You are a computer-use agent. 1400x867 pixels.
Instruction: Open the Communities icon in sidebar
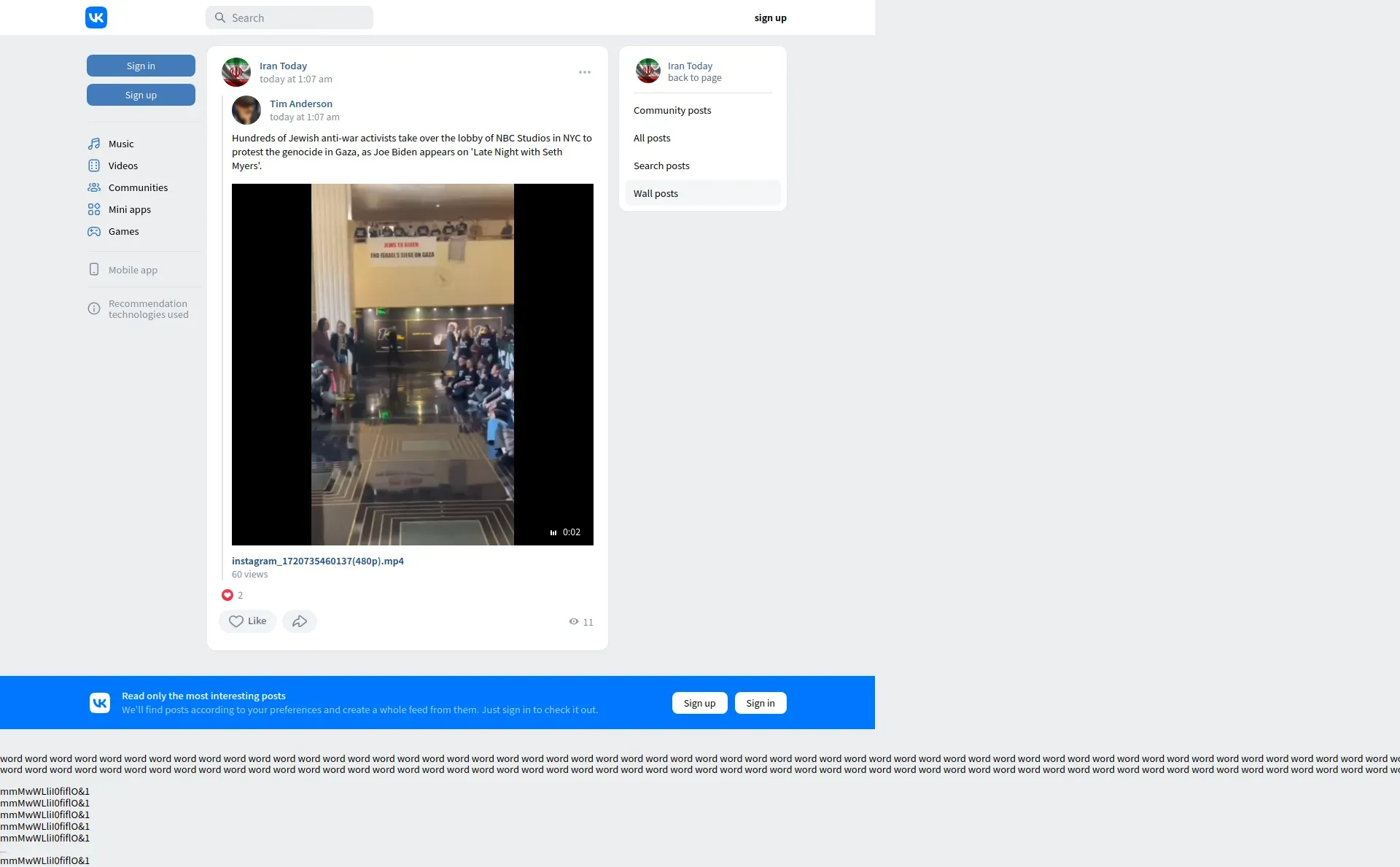(x=94, y=187)
